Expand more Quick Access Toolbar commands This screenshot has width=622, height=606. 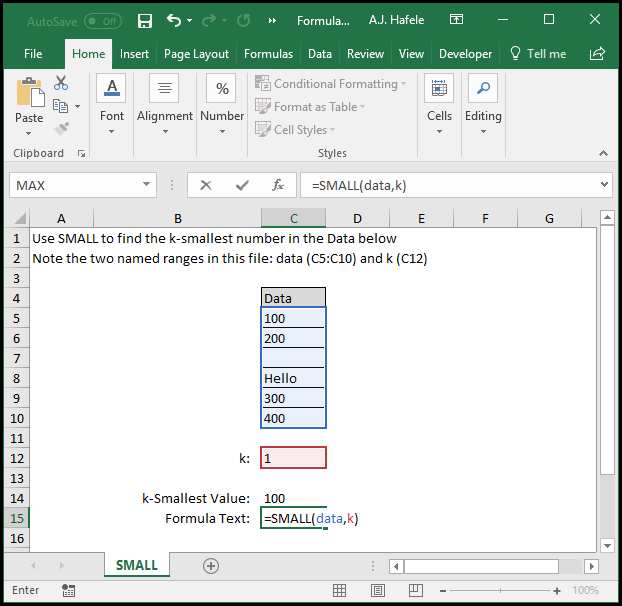272,21
